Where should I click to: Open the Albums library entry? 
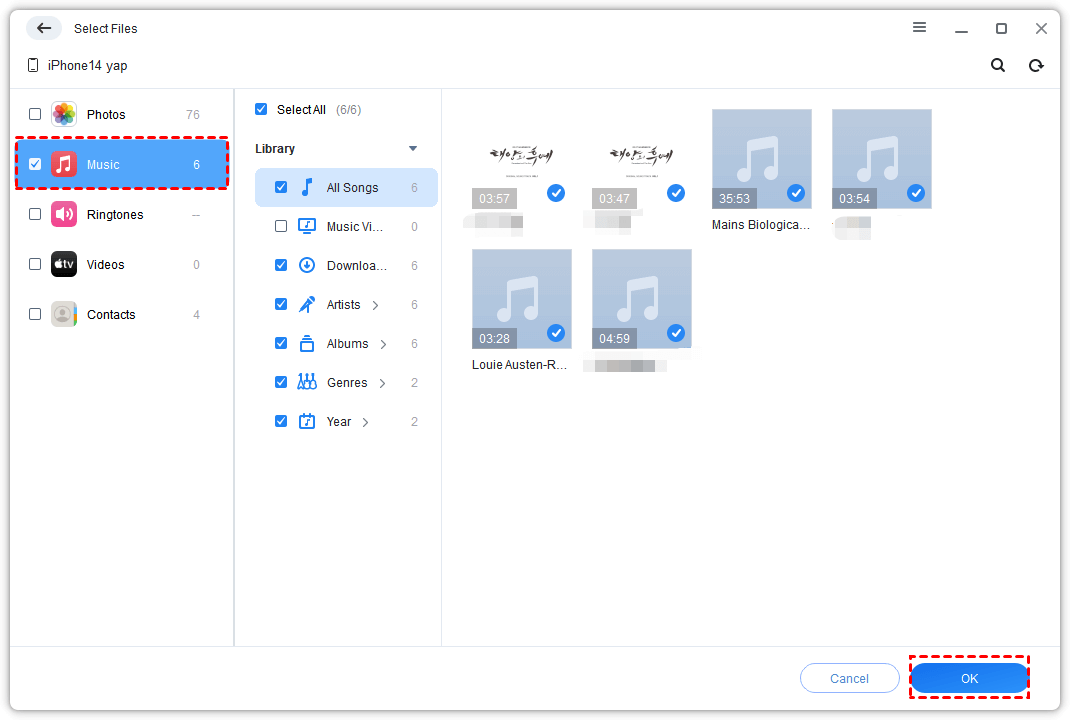pyautogui.click(x=347, y=344)
